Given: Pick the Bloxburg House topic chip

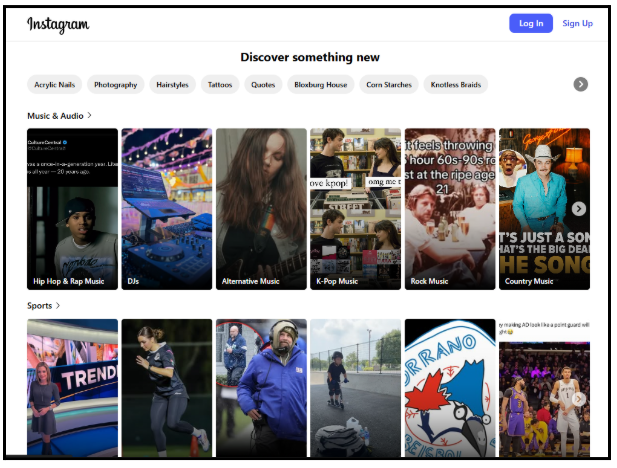Looking at the screenshot, I should 321,85.
